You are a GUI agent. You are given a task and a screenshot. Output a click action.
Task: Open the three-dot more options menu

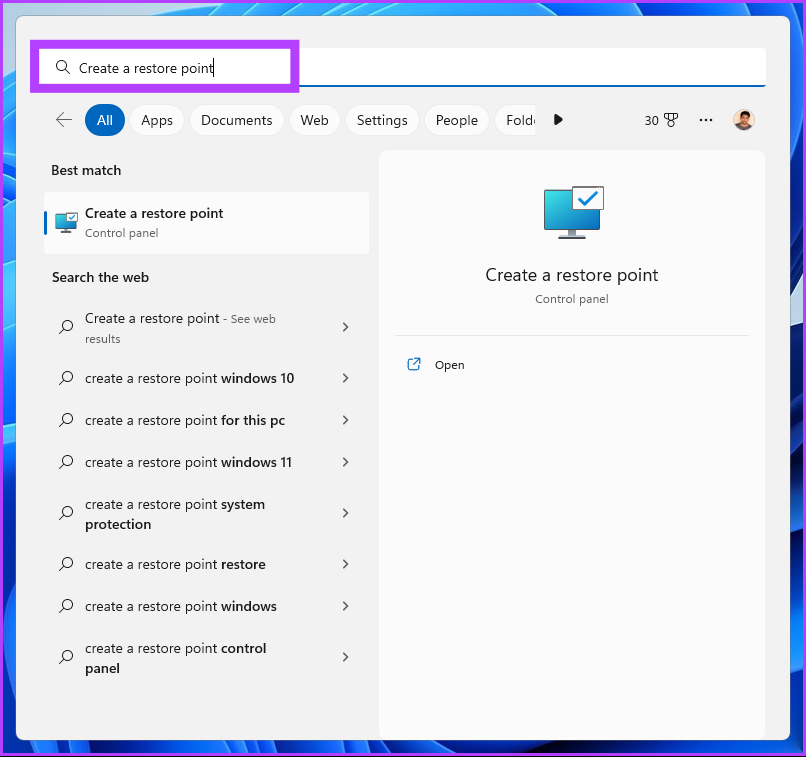click(x=706, y=120)
